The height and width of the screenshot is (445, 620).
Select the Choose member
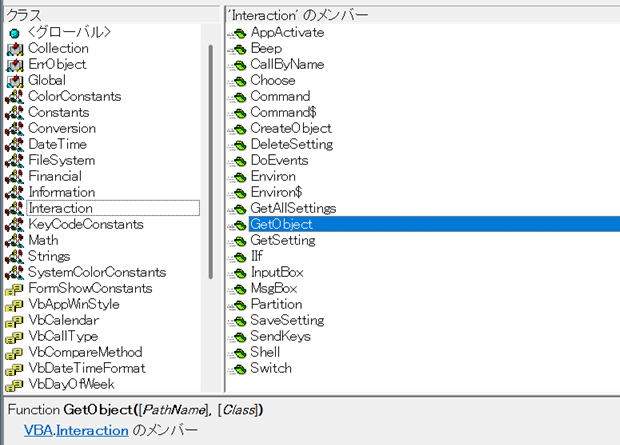[273, 80]
